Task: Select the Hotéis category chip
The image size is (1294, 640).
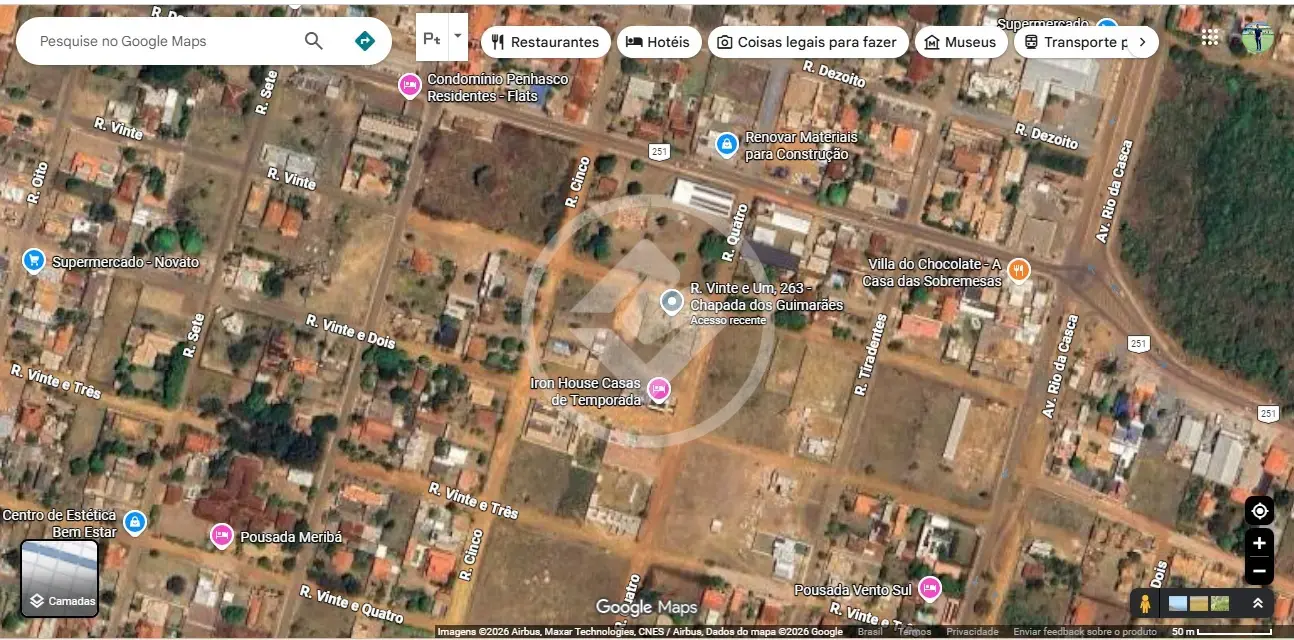Action: 658,42
